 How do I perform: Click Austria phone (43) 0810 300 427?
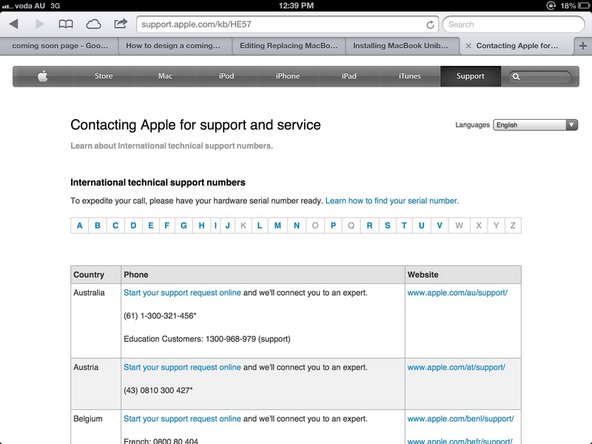coord(158,390)
